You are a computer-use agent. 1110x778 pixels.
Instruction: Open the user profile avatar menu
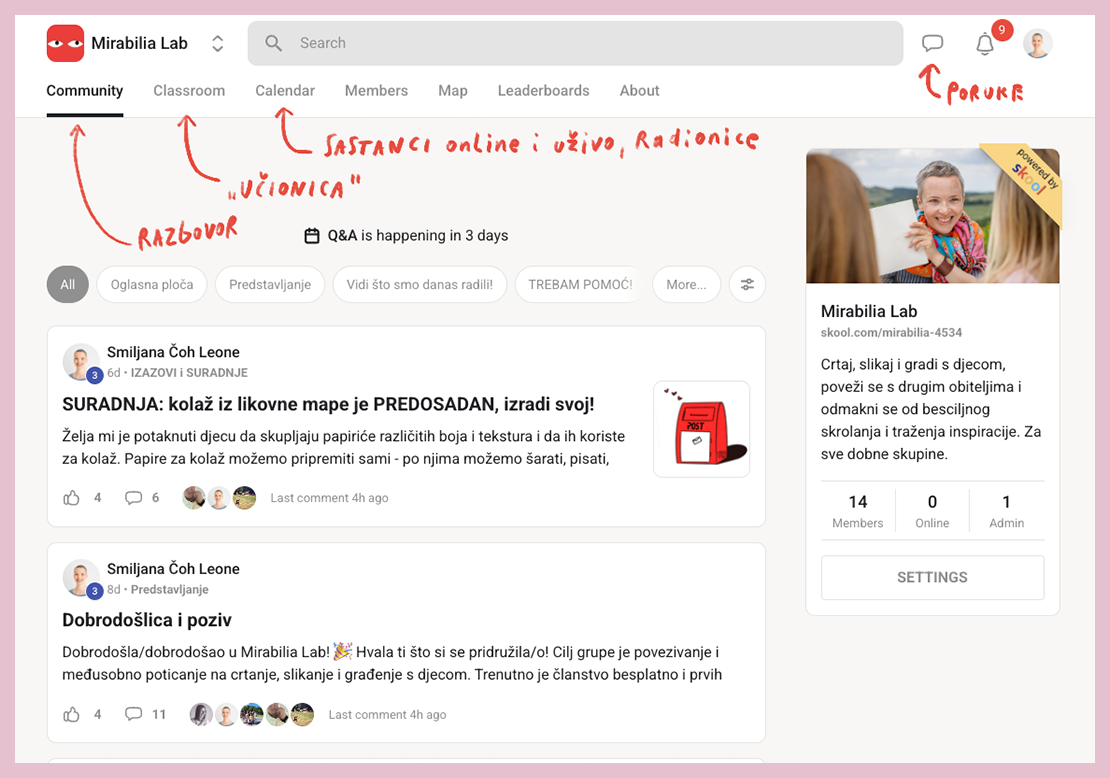[1037, 43]
